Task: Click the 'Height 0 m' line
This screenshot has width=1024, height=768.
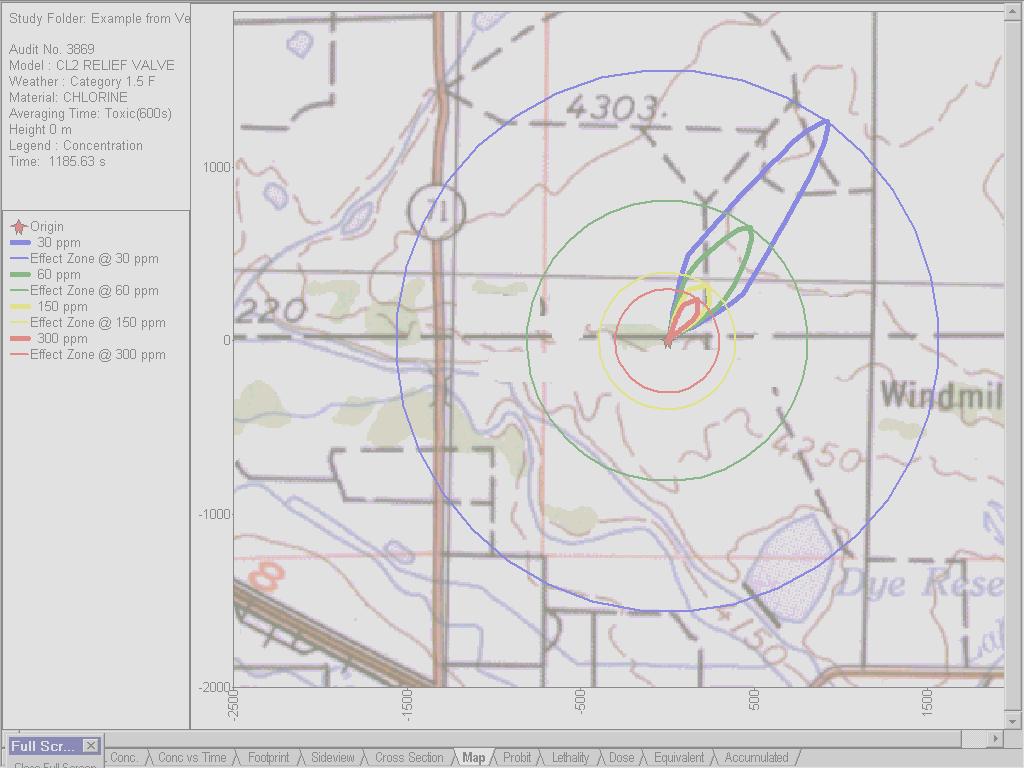Action: click(x=40, y=129)
